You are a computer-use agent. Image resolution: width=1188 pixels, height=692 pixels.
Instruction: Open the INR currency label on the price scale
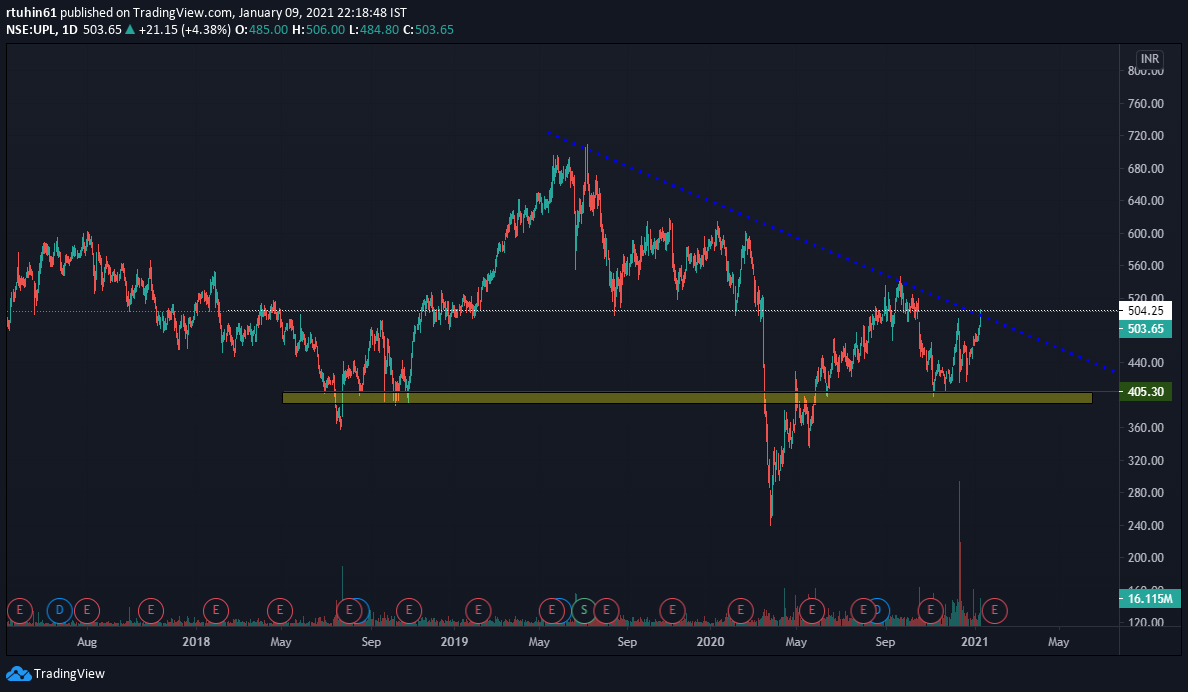pos(1149,58)
